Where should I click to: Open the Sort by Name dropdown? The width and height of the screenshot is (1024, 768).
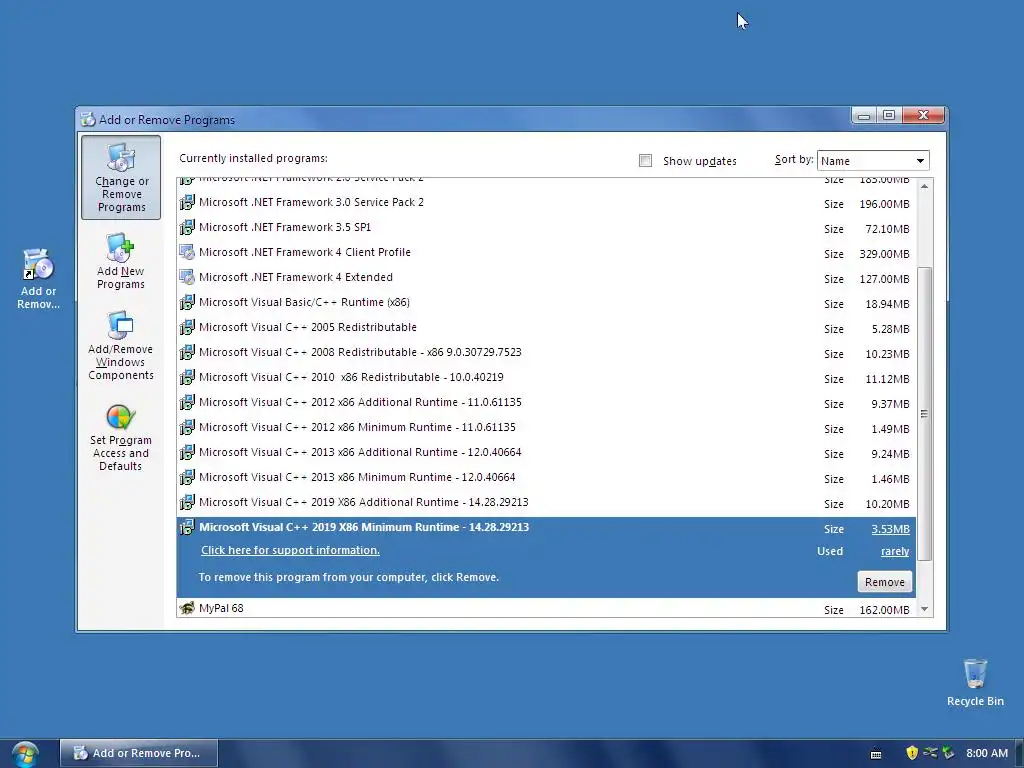point(873,161)
